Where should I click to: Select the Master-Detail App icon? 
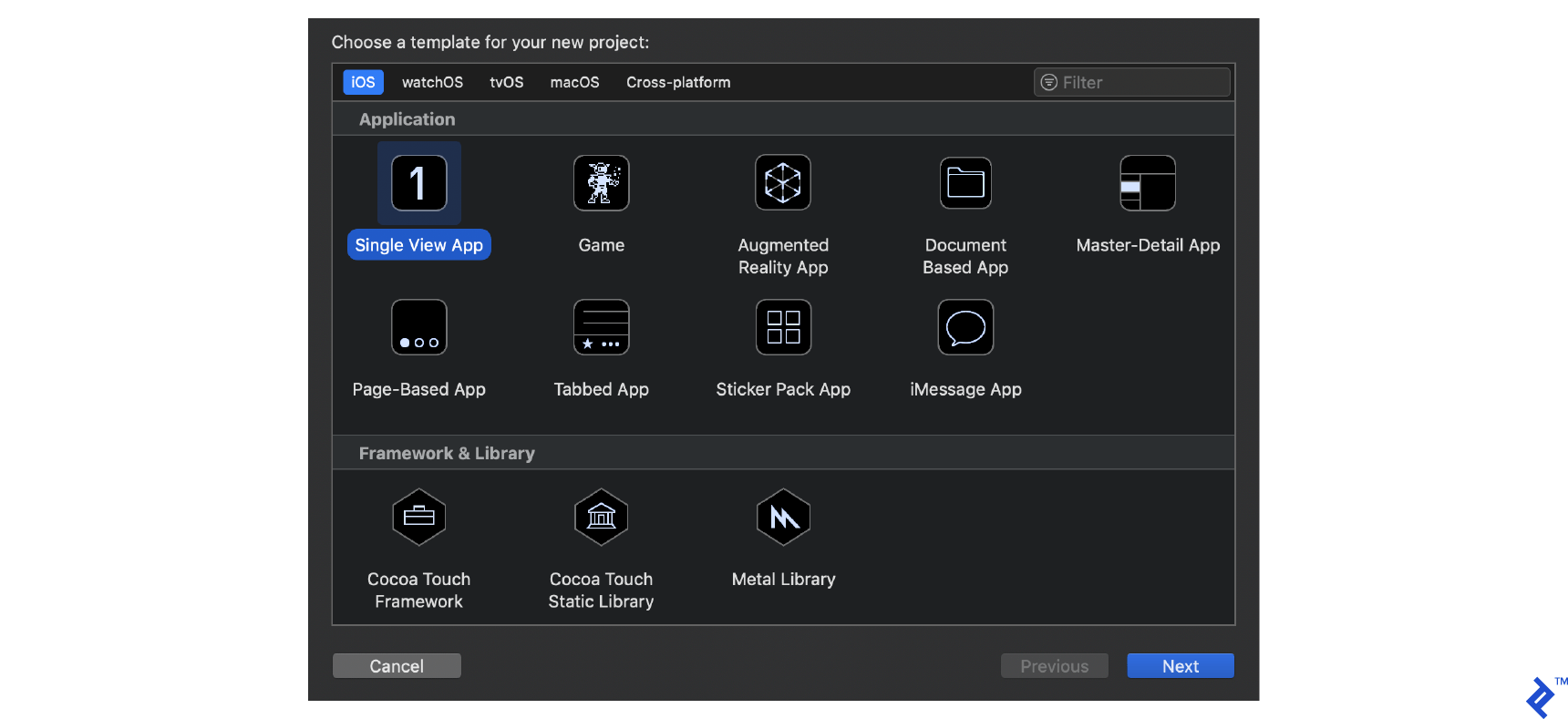(1148, 183)
